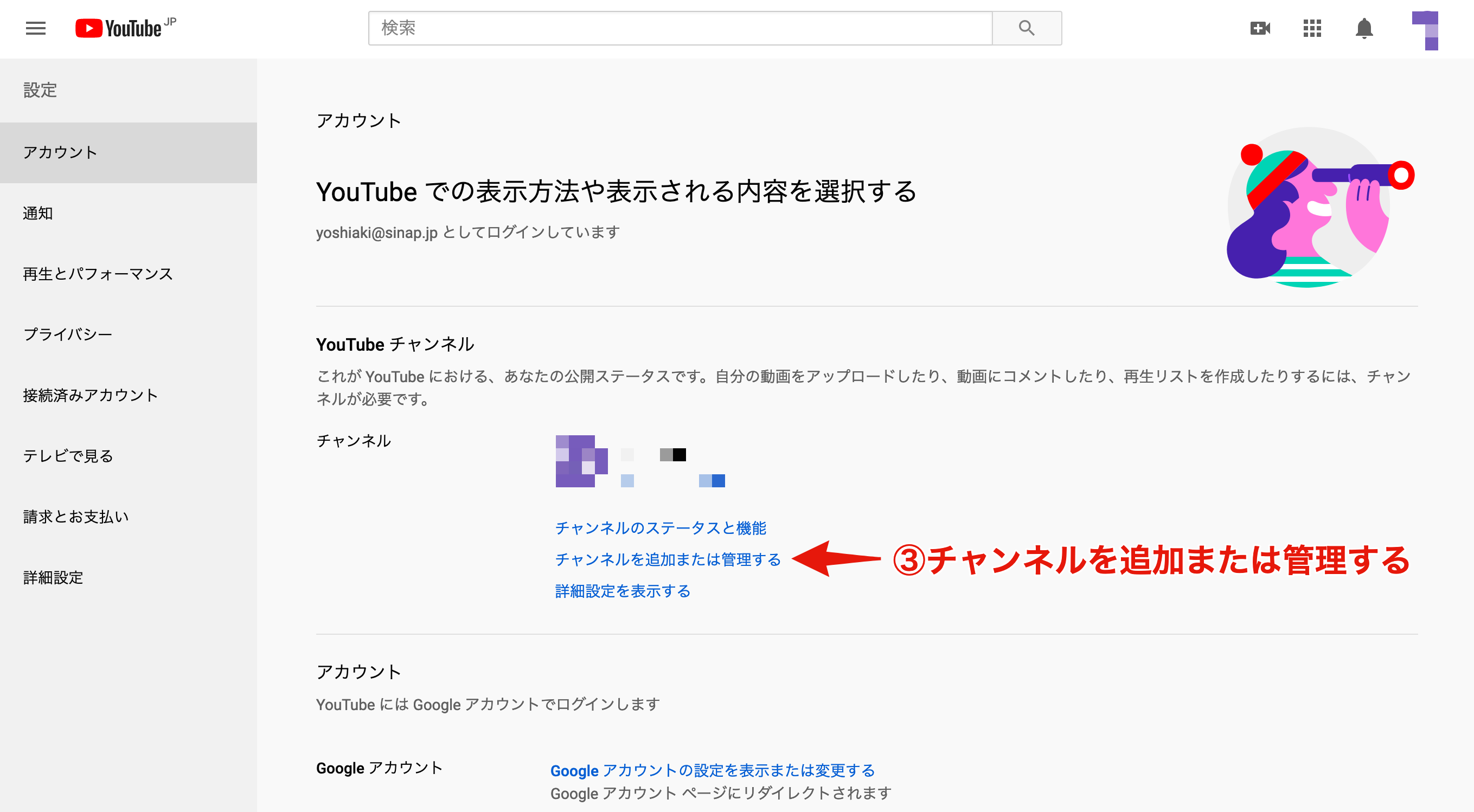Open Google アカウントの設定を表示または変更する link
This screenshot has height=812, width=1474.
click(713, 770)
